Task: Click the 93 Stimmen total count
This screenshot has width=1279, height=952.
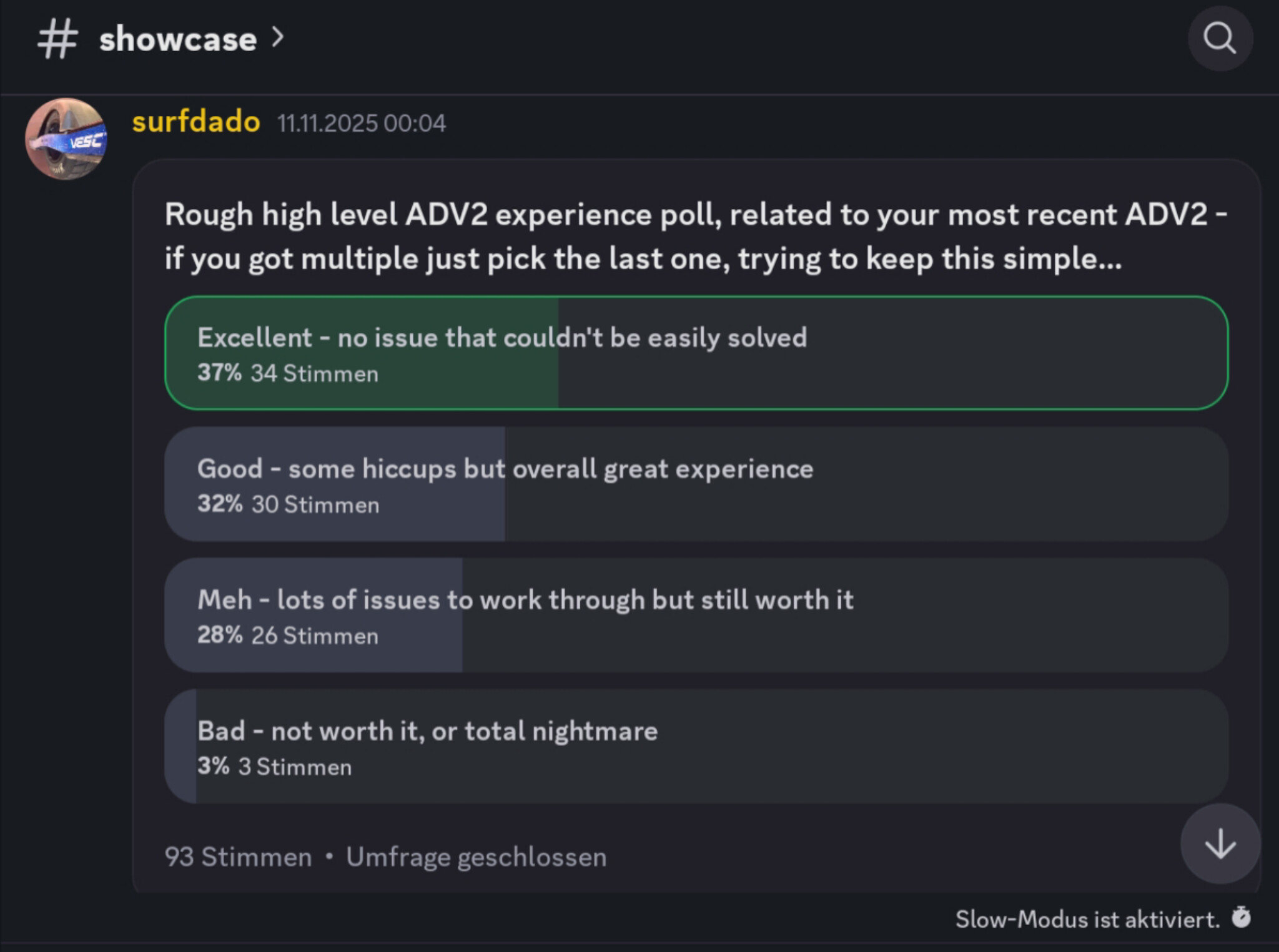Action: tap(238, 857)
